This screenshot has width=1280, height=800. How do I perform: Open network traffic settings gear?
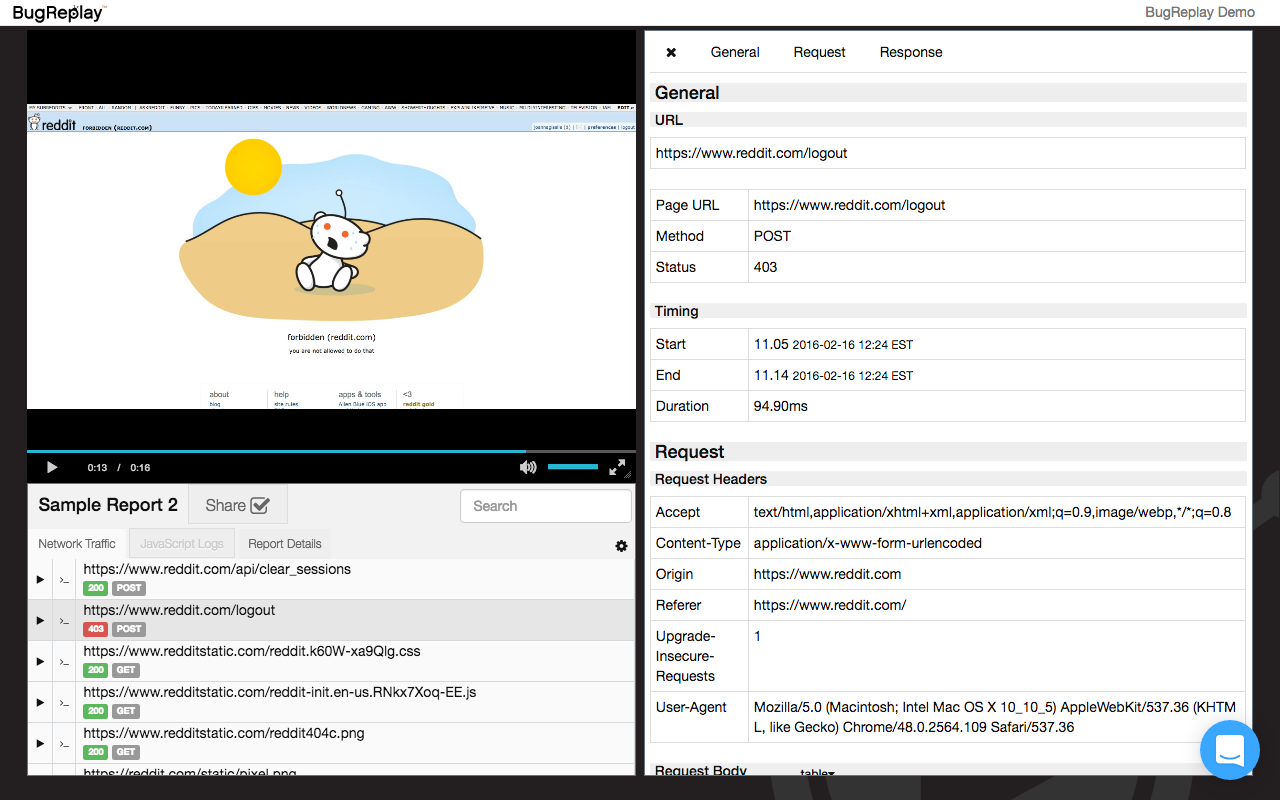tap(621, 546)
